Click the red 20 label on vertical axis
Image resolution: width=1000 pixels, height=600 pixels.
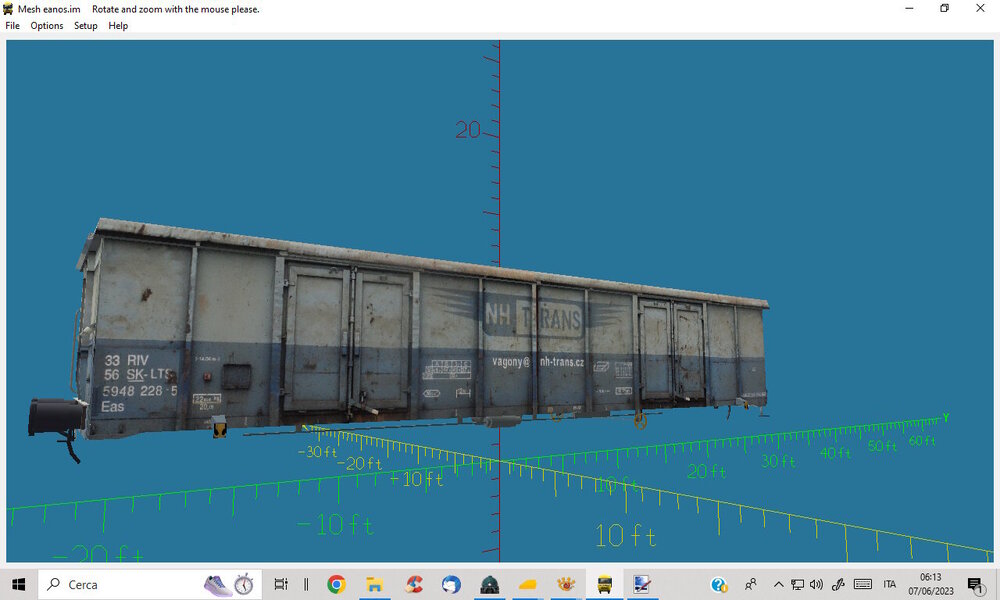(467, 130)
